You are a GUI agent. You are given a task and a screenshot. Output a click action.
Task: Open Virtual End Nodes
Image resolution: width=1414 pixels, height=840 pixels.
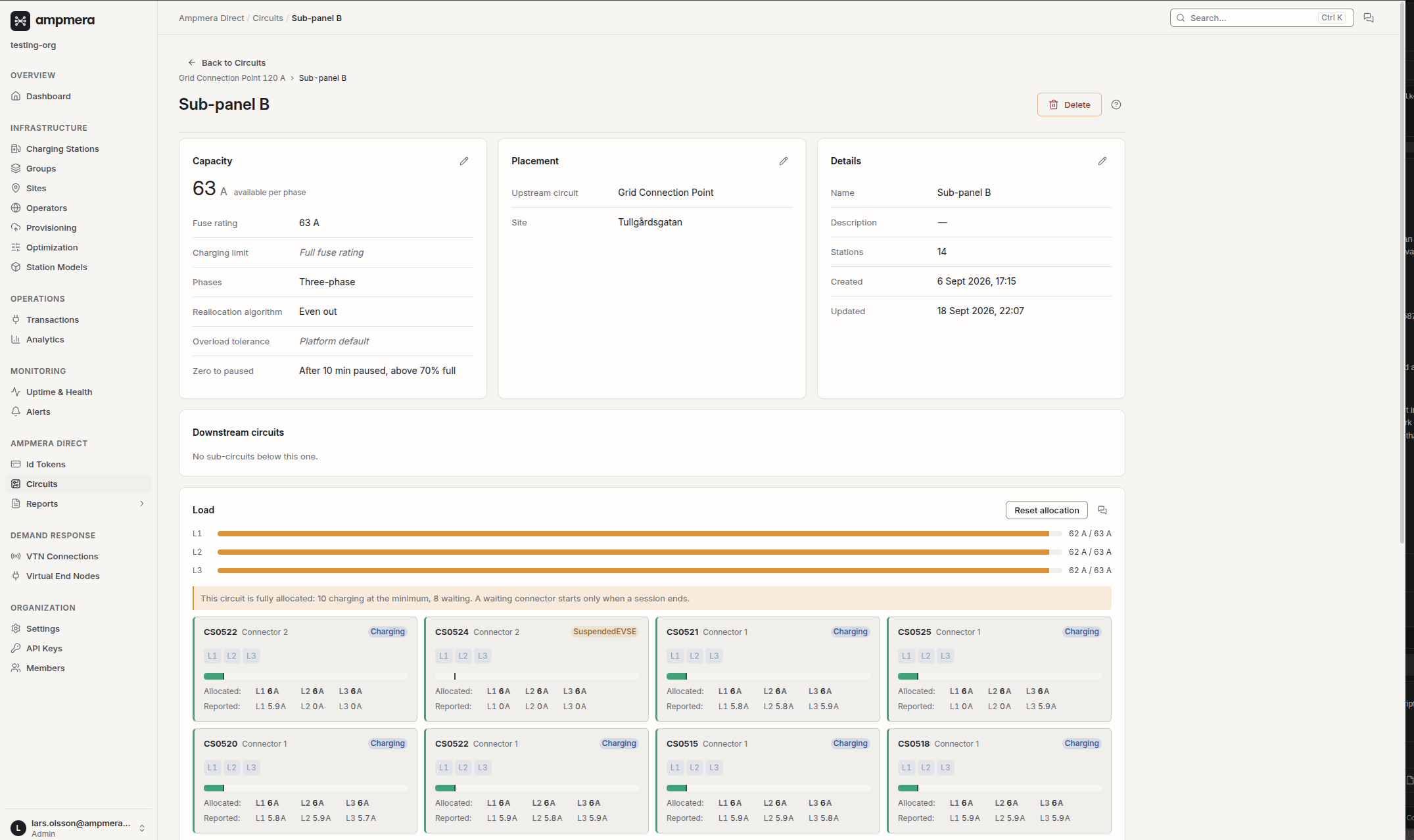point(78,576)
